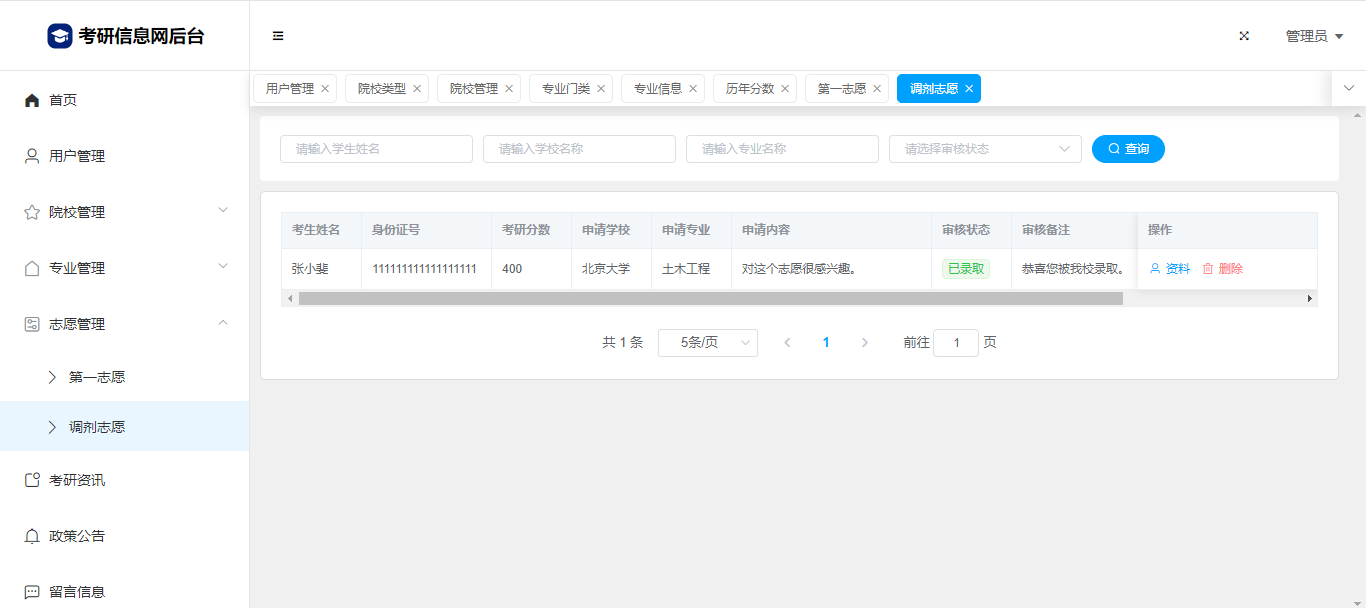View 张小斐's profile via 资料 link
1366x608 pixels.
click(x=1170, y=269)
